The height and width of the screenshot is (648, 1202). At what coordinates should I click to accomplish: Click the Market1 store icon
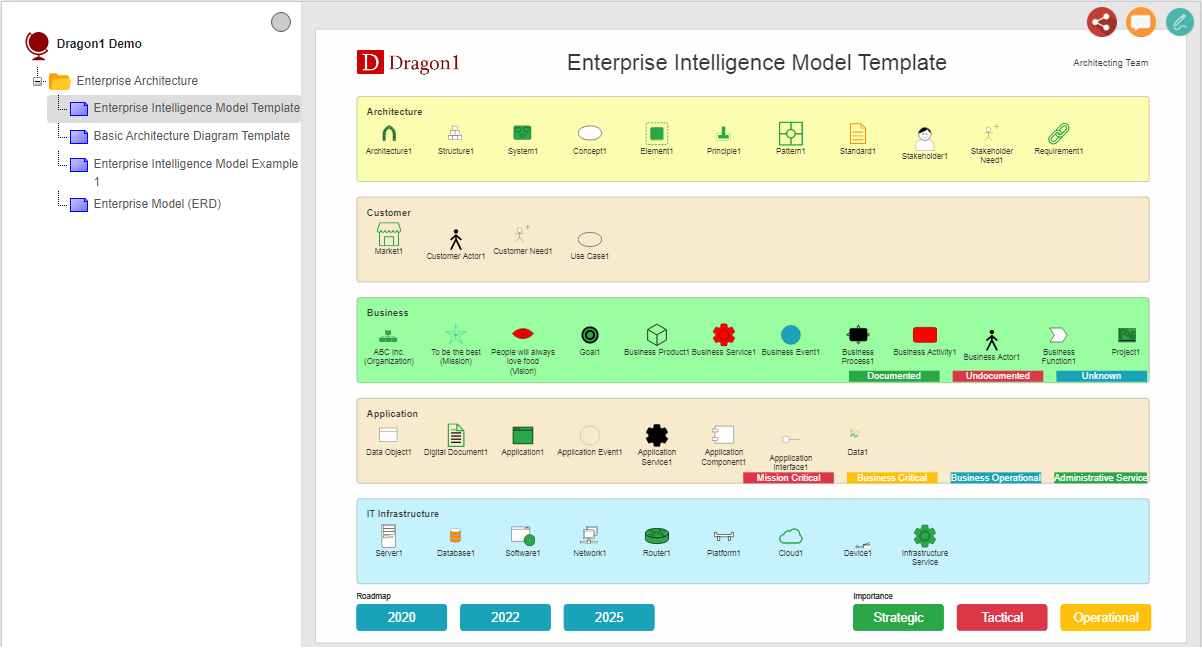point(388,235)
